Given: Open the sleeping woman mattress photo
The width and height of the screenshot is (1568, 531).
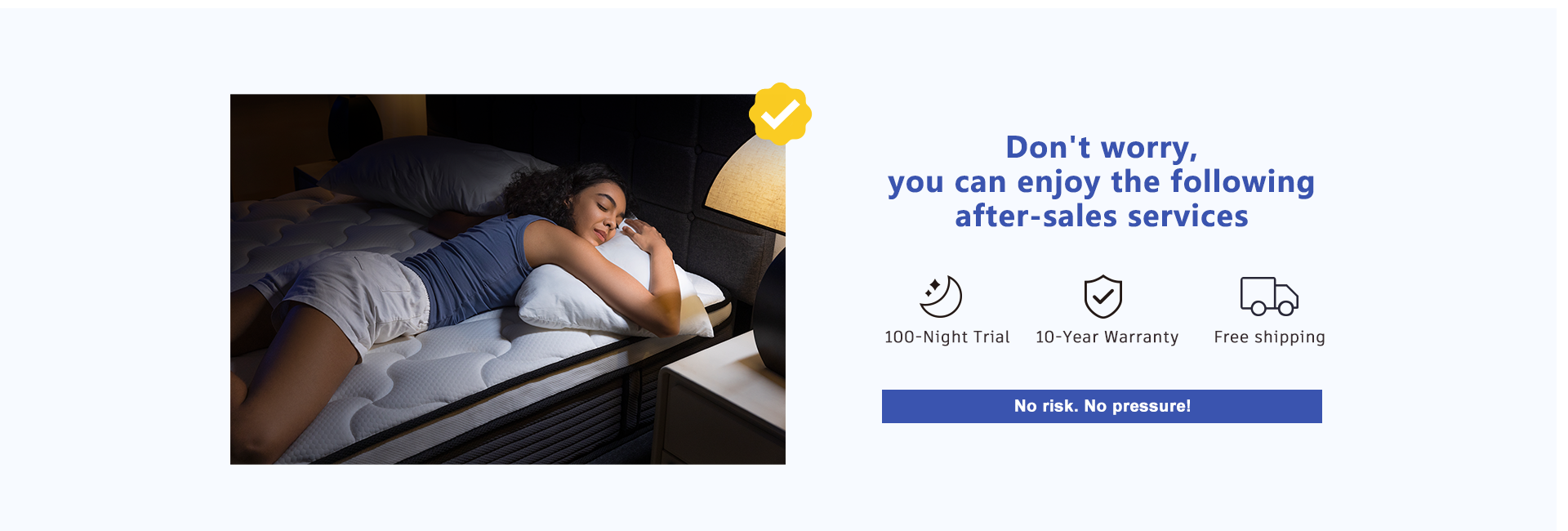Looking at the screenshot, I should click(508, 279).
